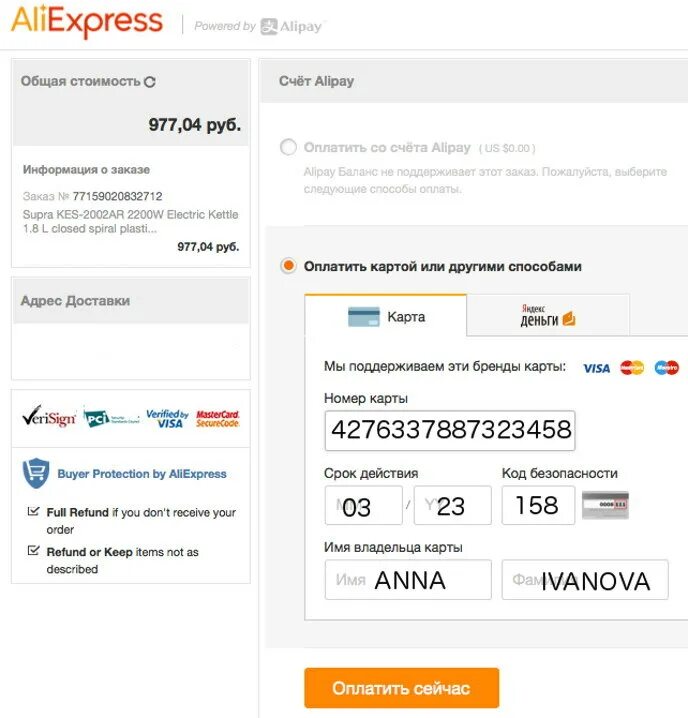Image resolution: width=688 pixels, height=718 pixels.
Task: Click the VeriSign security badge
Action: coord(49,418)
